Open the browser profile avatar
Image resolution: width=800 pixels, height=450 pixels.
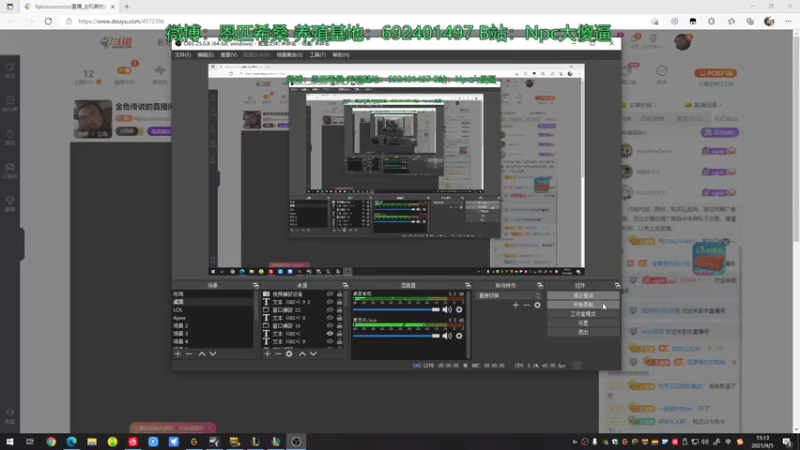tap(769, 21)
